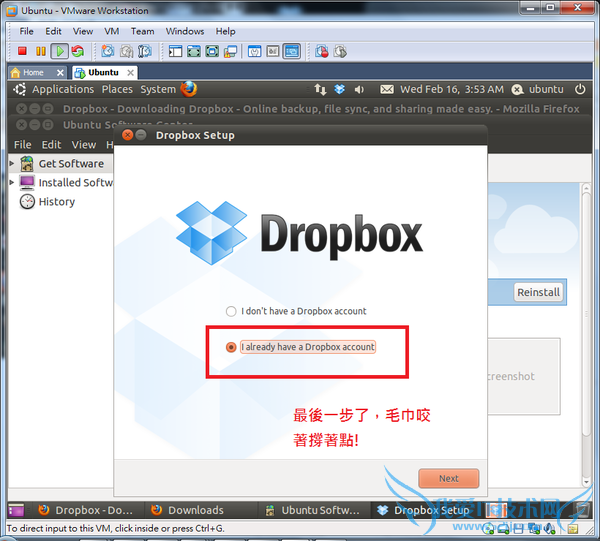
Task: Click the power session icon in Ubuntu panel
Action: coord(580,89)
